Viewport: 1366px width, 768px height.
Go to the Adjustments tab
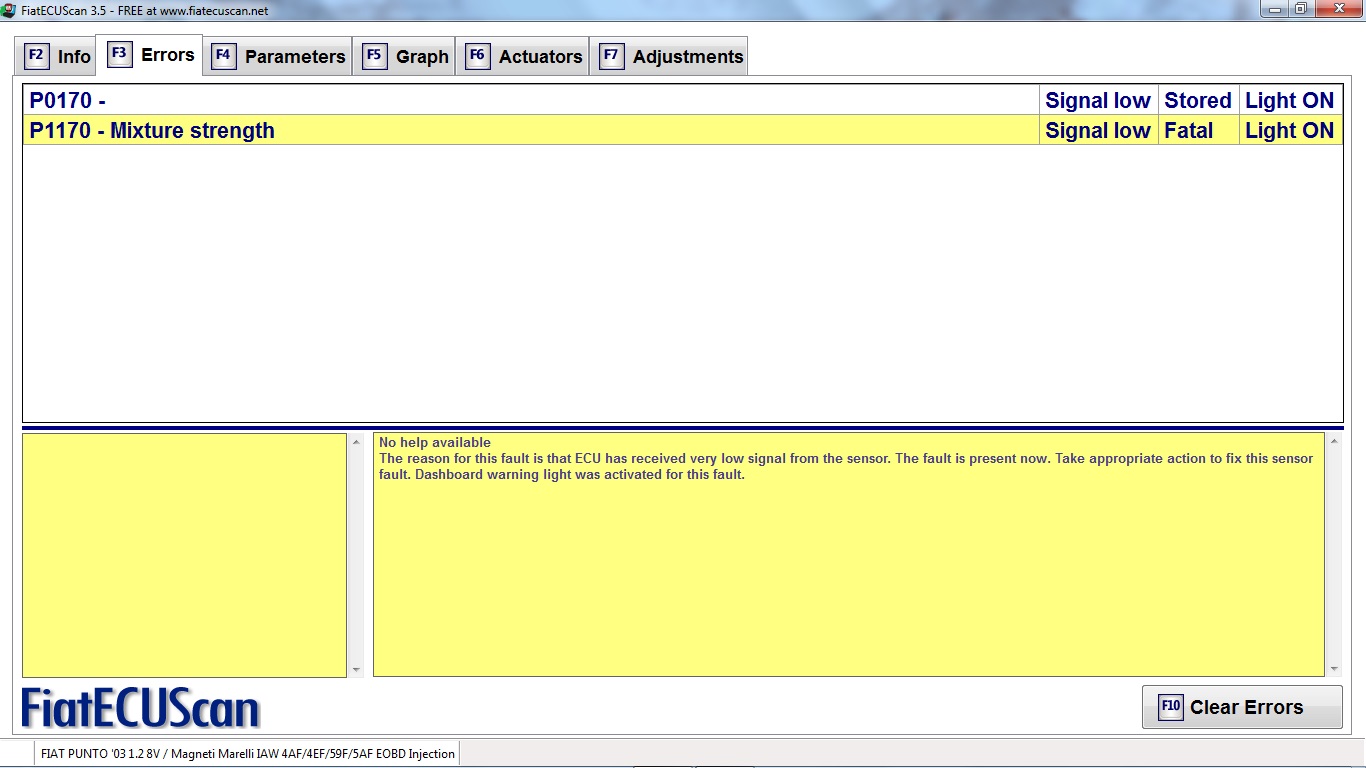[687, 57]
